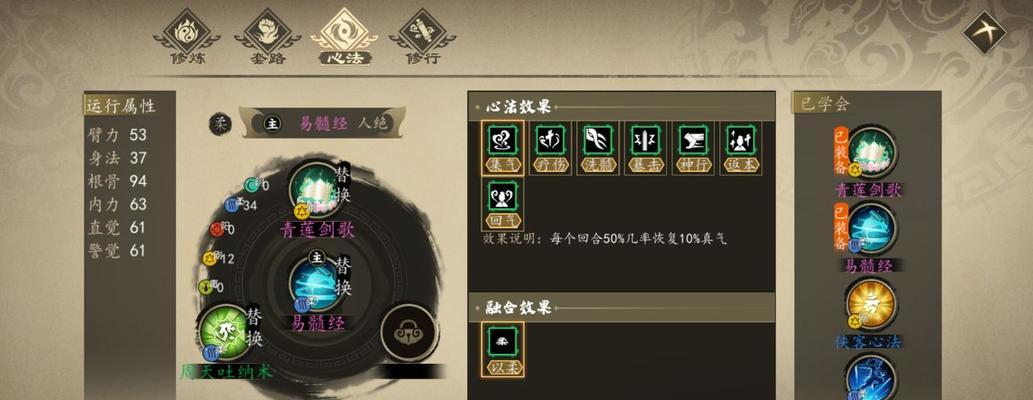Open the 修行 tab
This screenshot has height=400, width=1033.
(422, 38)
